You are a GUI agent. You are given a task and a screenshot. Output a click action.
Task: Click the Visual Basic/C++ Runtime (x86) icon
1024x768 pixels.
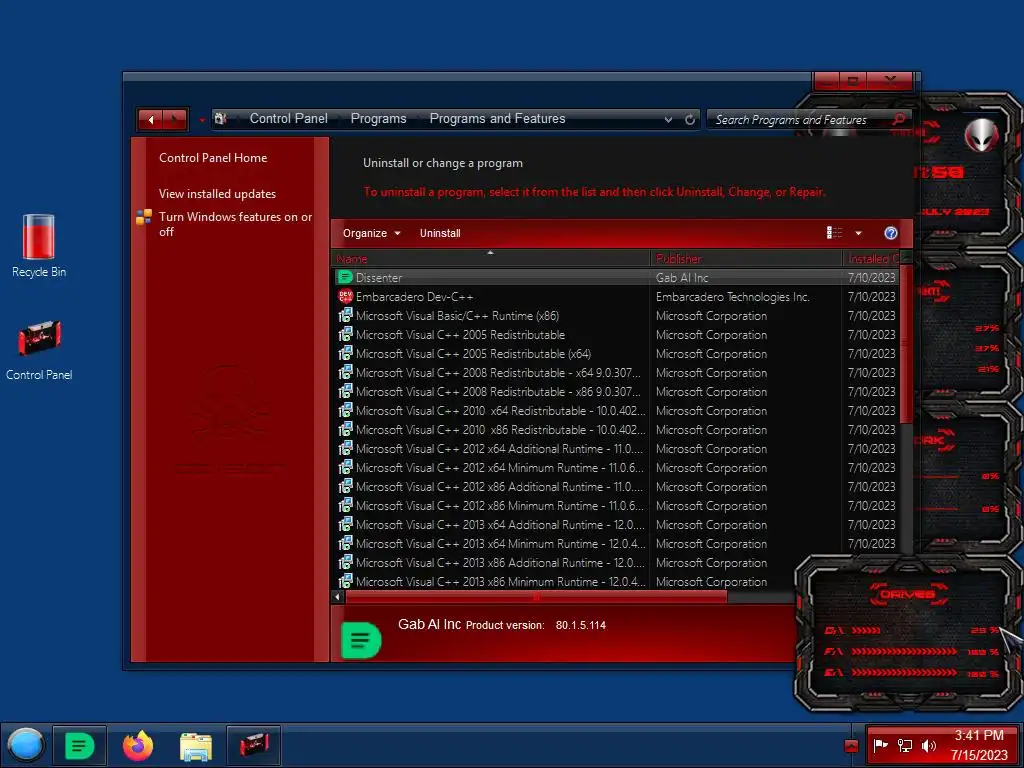click(345, 315)
